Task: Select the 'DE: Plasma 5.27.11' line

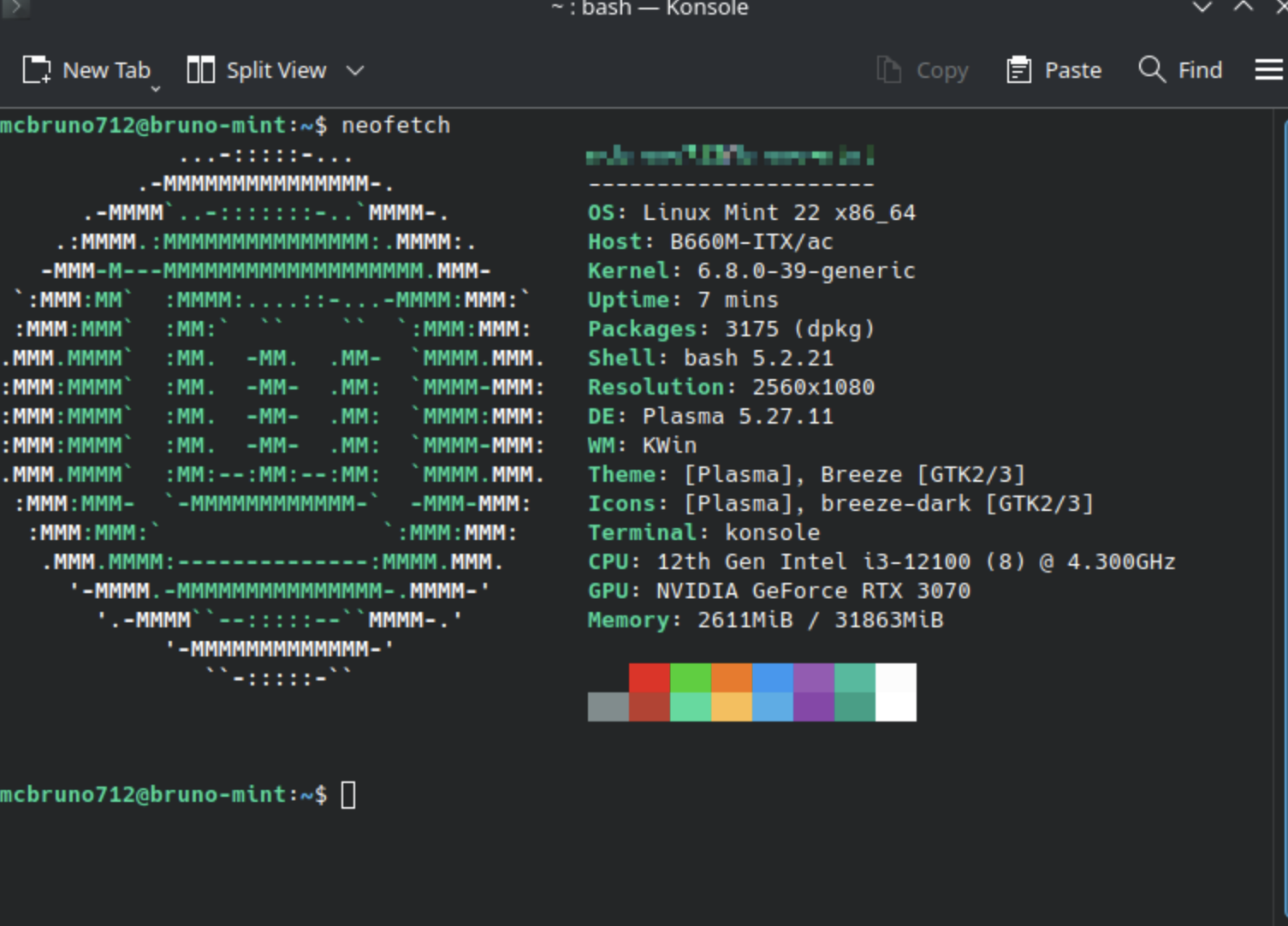Action: point(710,416)
